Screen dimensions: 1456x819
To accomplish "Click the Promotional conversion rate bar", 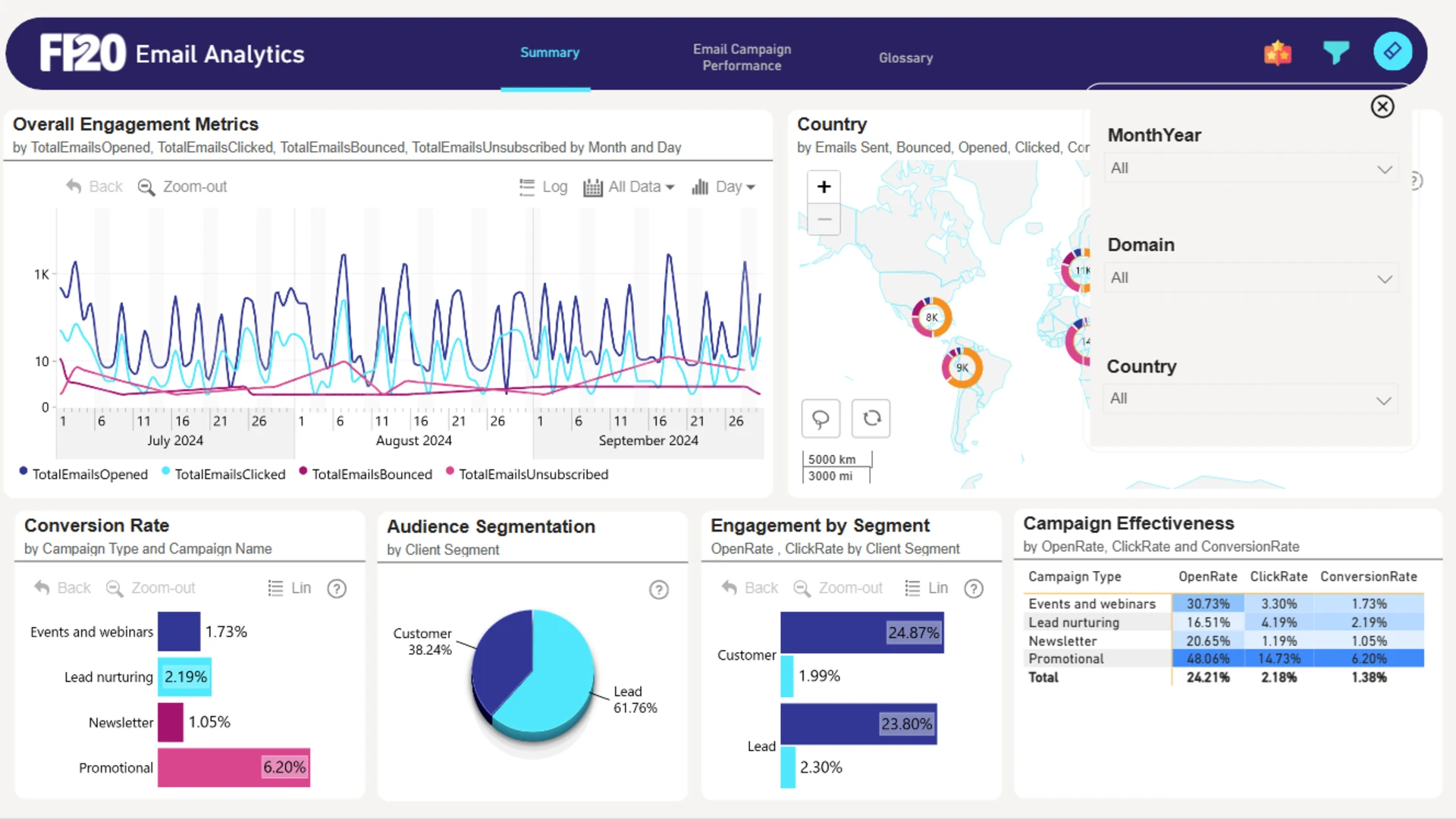I will 234,767.
